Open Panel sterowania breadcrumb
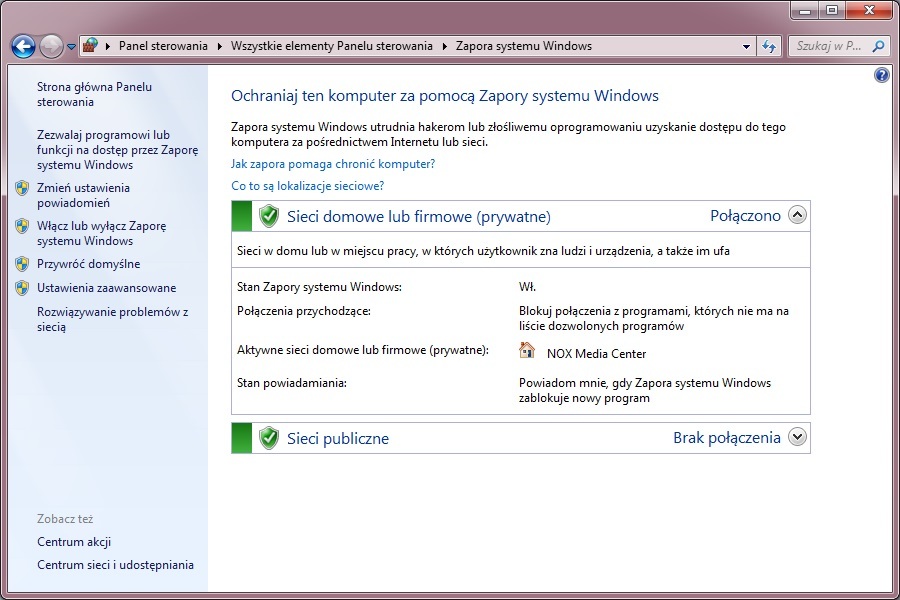The width and height of the screenshot is (900, 600). [x=163, y=46]
